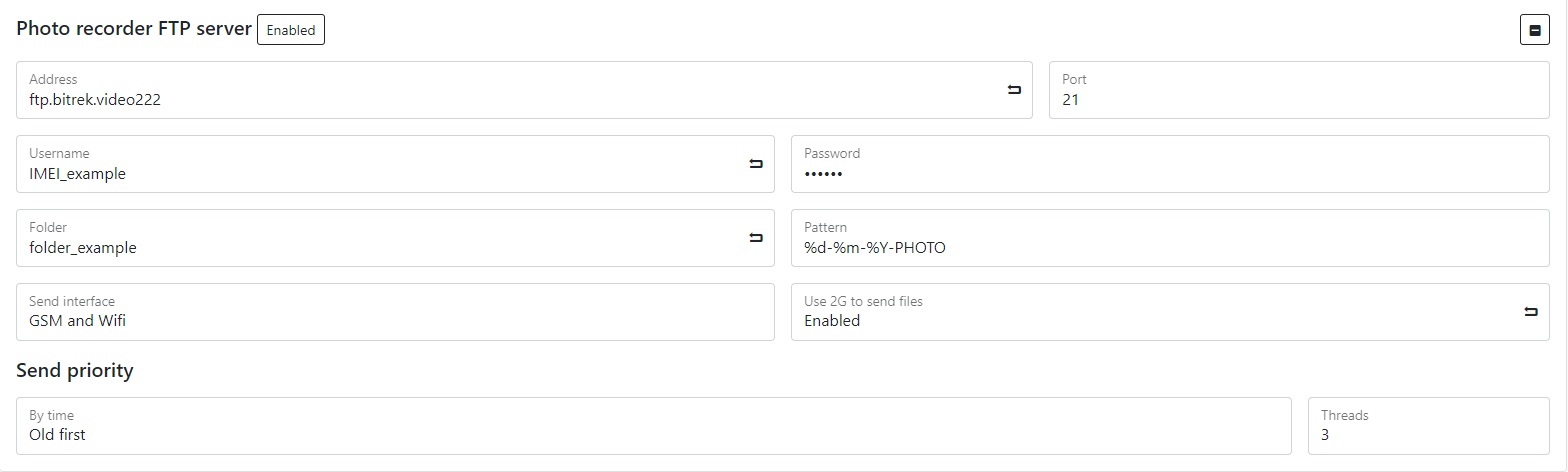Click the Send priority heading
Image resolution: width=1568 pixels, height=472 pixels.
(x=75, y=370)
